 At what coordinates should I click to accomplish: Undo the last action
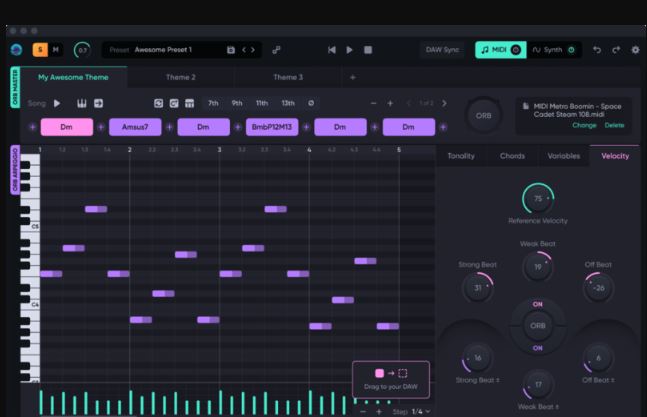[x=597, y=50]
